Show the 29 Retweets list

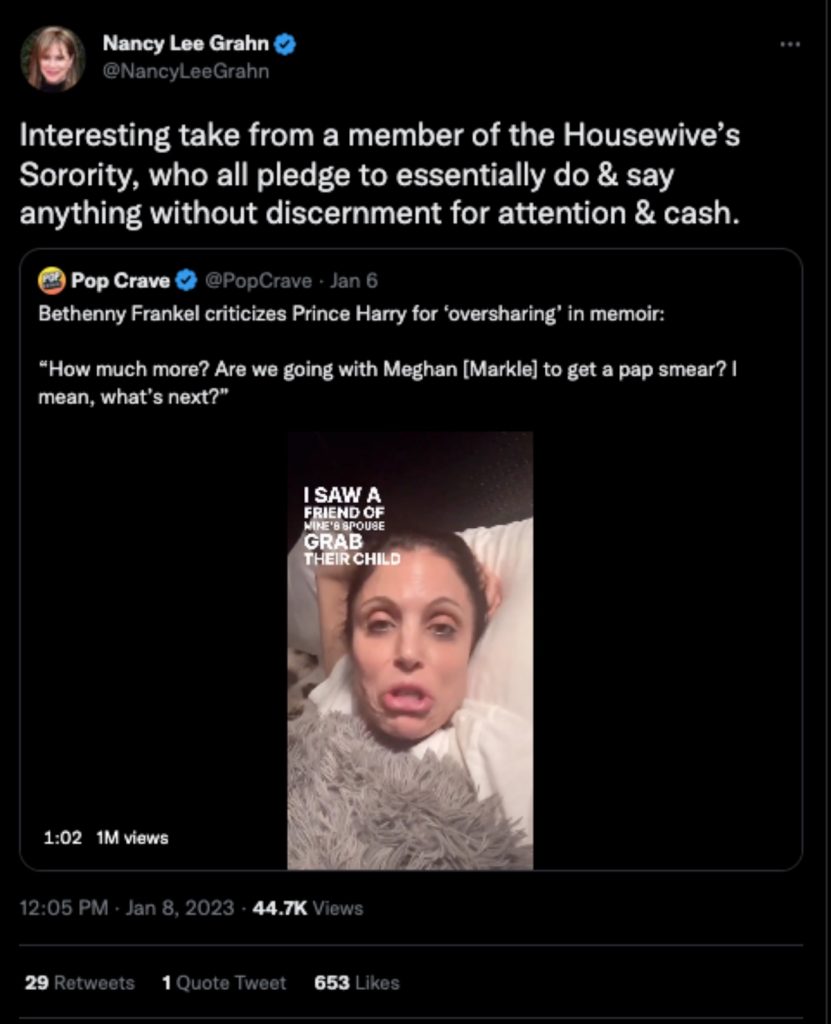(80, 983)
